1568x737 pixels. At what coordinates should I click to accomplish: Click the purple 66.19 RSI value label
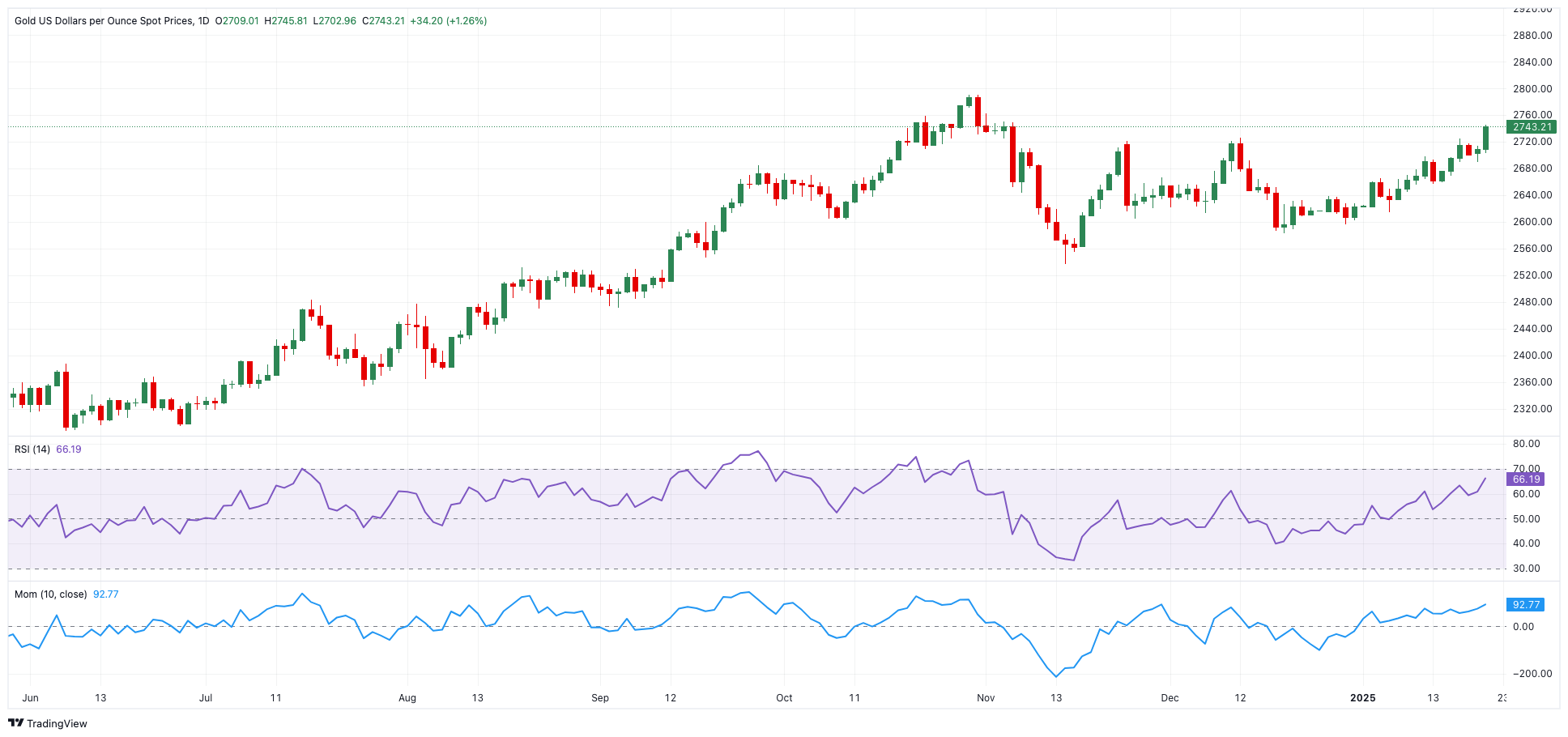[x=1528, y=479]
